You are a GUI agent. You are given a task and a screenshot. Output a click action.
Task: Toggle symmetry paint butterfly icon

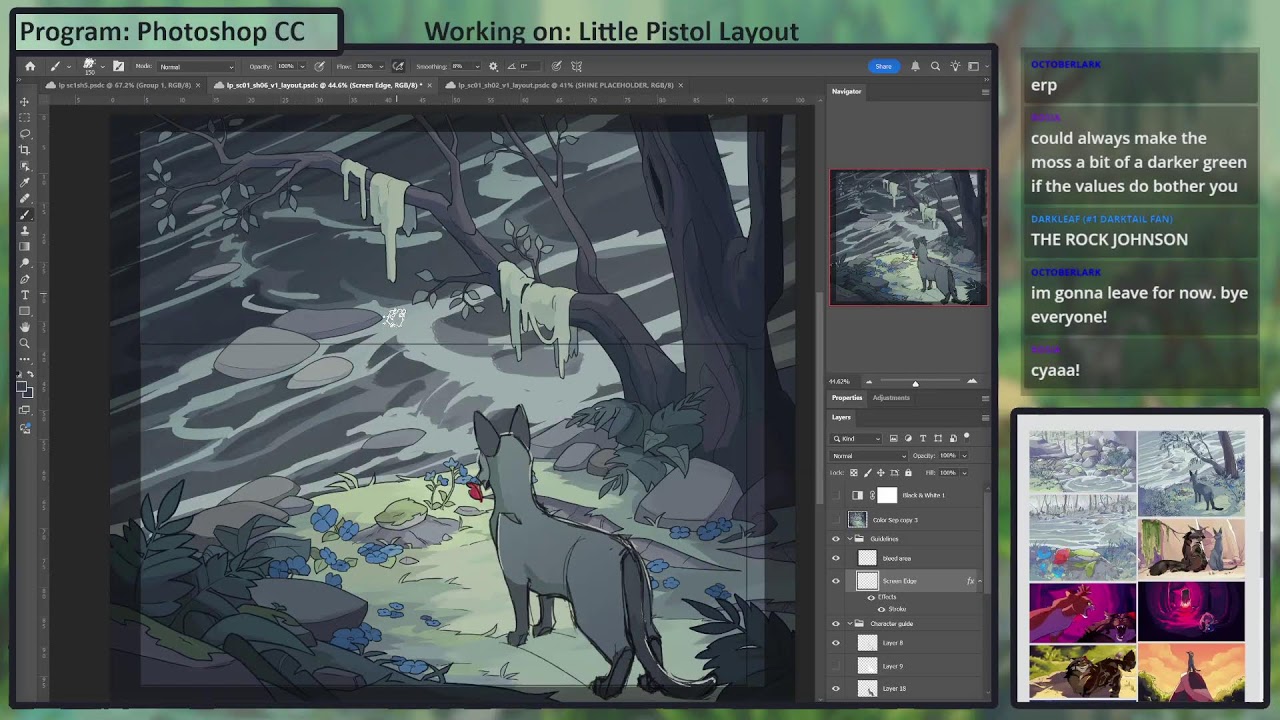click(x=577, y=66)
